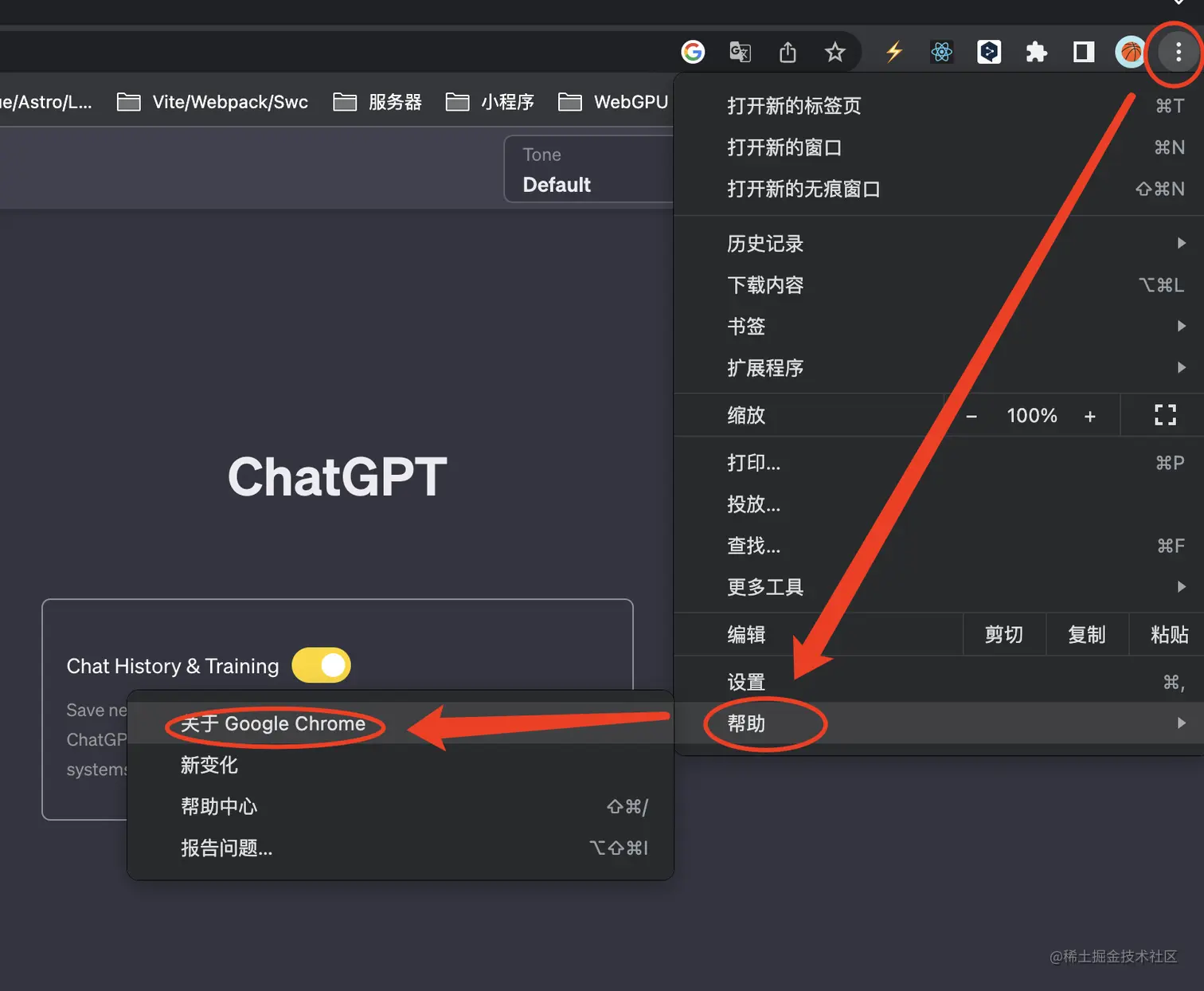Open the basketball profile avatar
Viewport: 1204px width, 991px height.
[1131, 52]
